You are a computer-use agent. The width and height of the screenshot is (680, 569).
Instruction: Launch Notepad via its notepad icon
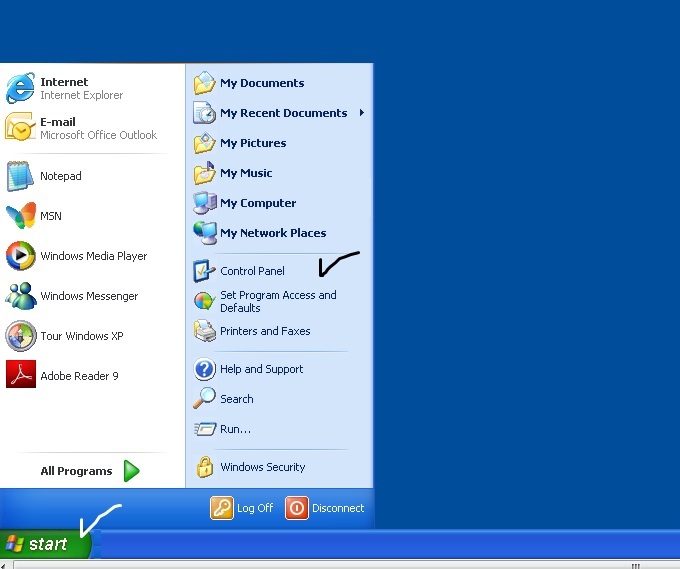pyautogui.click(x=20, y=176)
